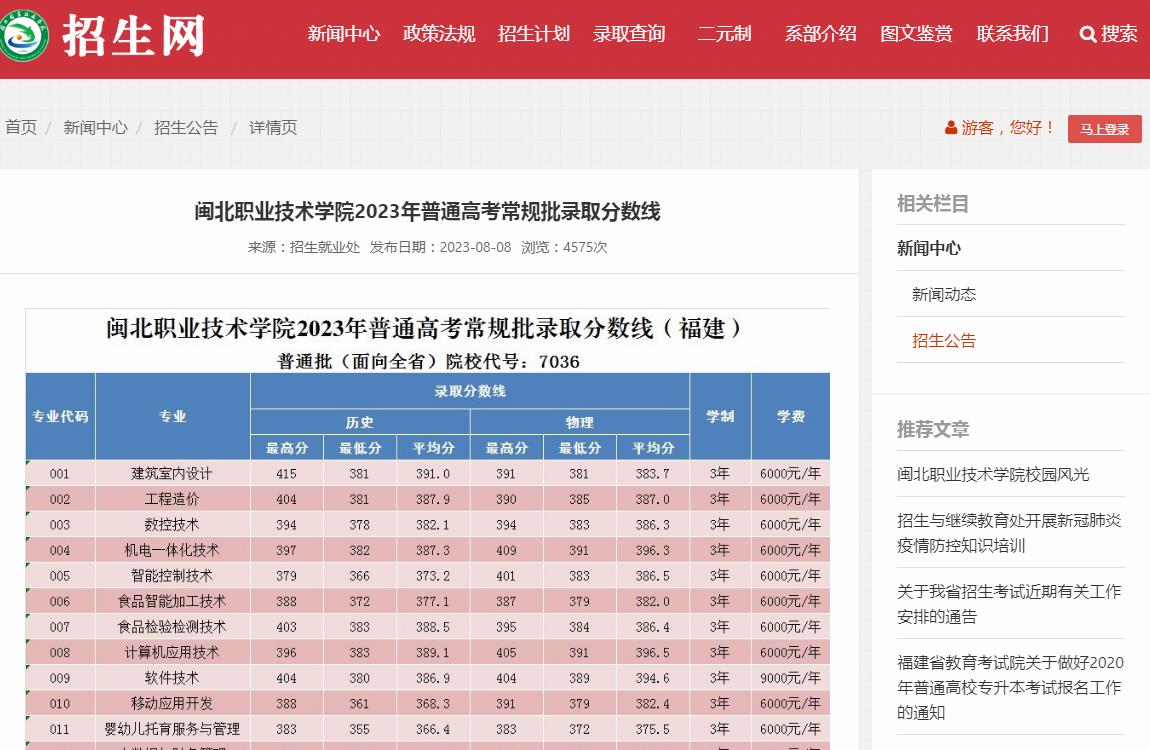Click the 新闻中心 breadcrumb link

click(95, 128)
